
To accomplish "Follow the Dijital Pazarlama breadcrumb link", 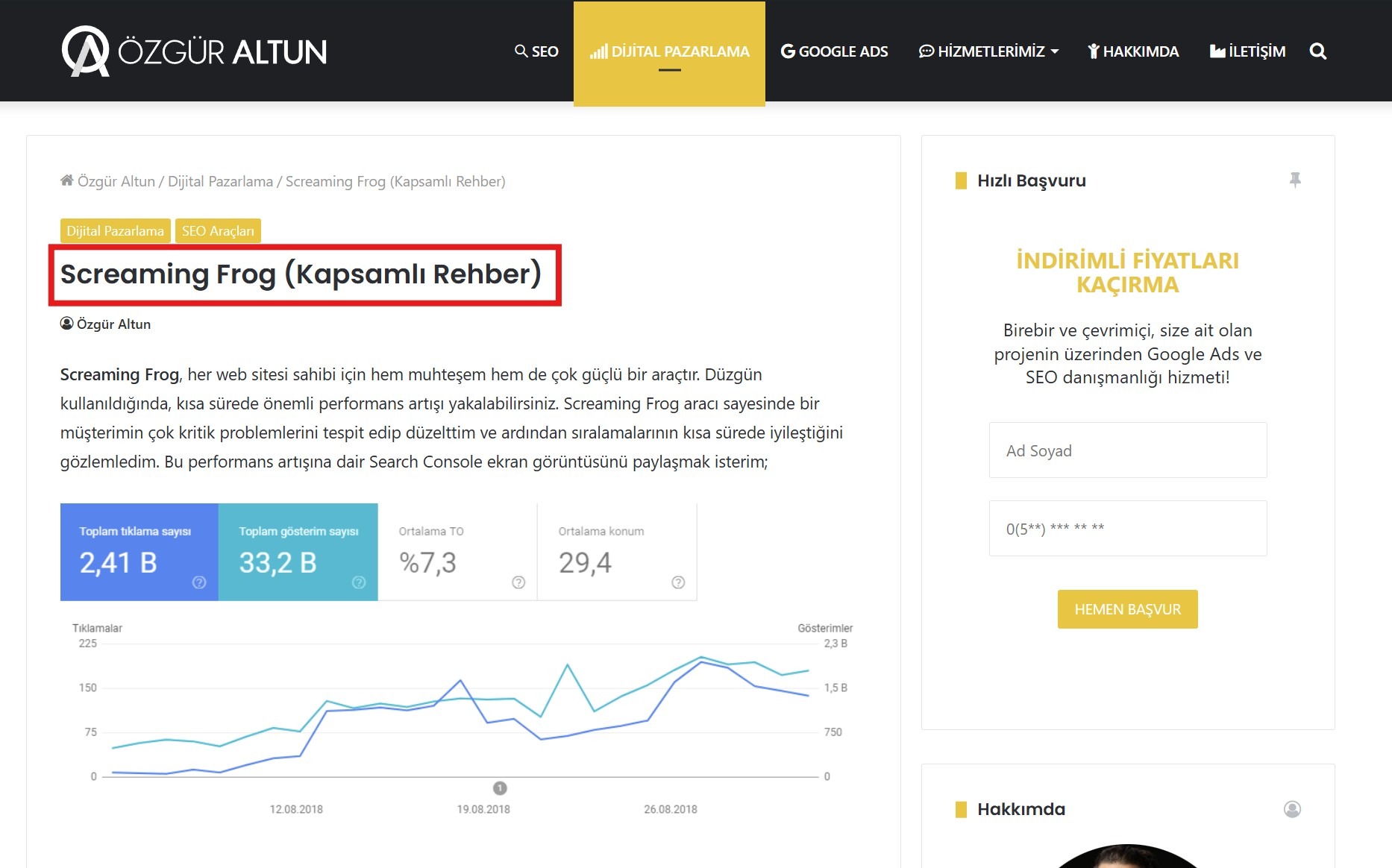I will point(220,181).
